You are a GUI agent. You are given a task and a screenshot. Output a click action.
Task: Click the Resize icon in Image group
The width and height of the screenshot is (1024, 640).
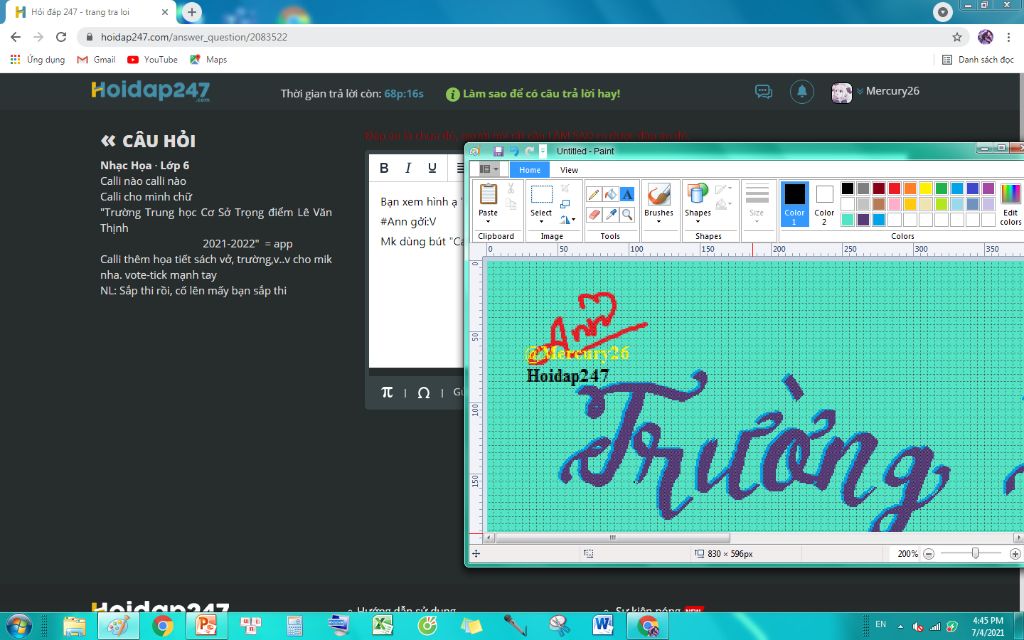566,204
